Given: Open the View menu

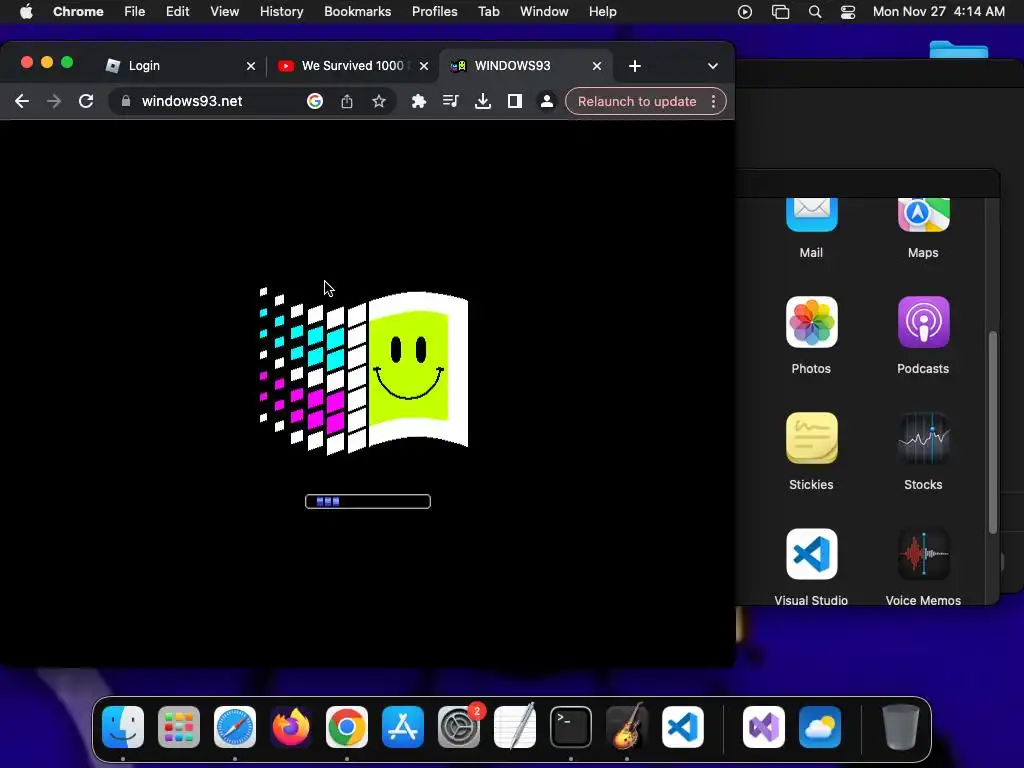Looking at the screenshot, I should coord(224,11).
